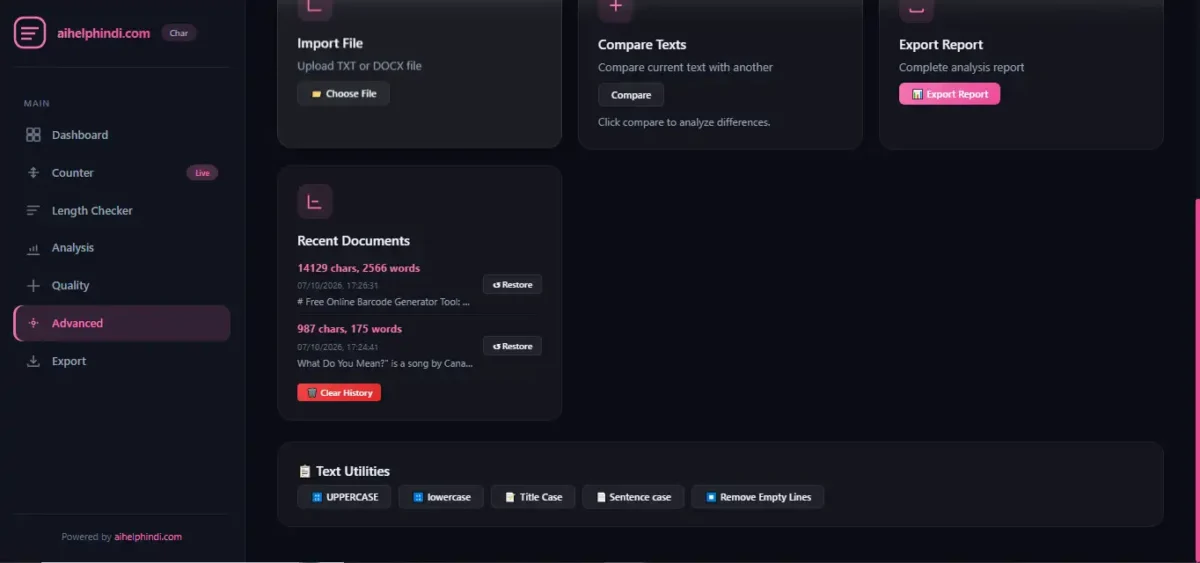Click the Dashboard grid icon
Screen dimensions: 1200x563
click(x=33, y=135)
